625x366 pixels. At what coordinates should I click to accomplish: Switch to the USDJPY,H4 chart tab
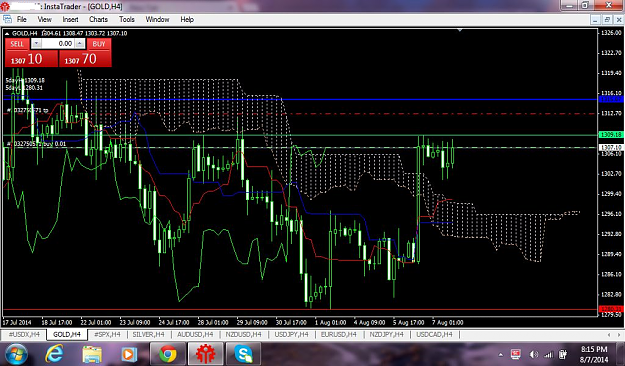tap(291, 334)
